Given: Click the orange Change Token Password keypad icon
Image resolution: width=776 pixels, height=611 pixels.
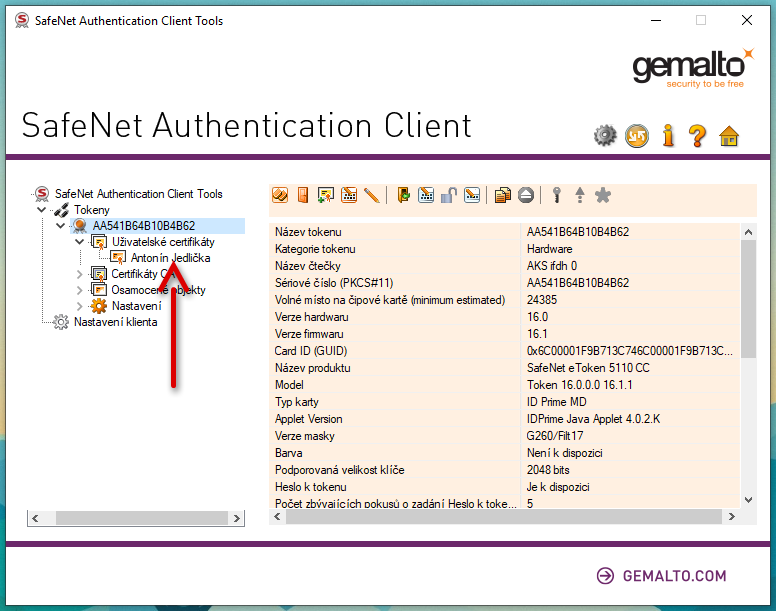Looking at the screenshot, I should [x=349, y=195].
